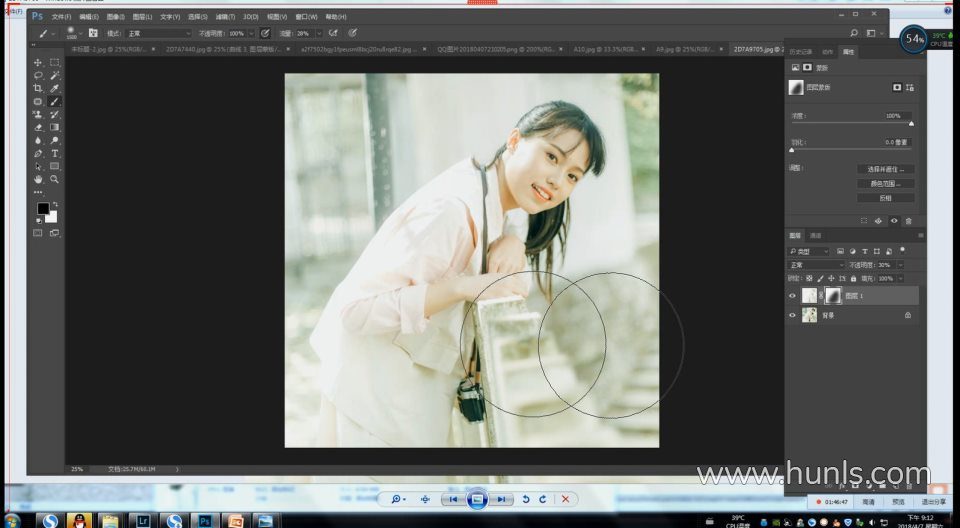
Task: Load selection from mask icon
Action: 864,221
